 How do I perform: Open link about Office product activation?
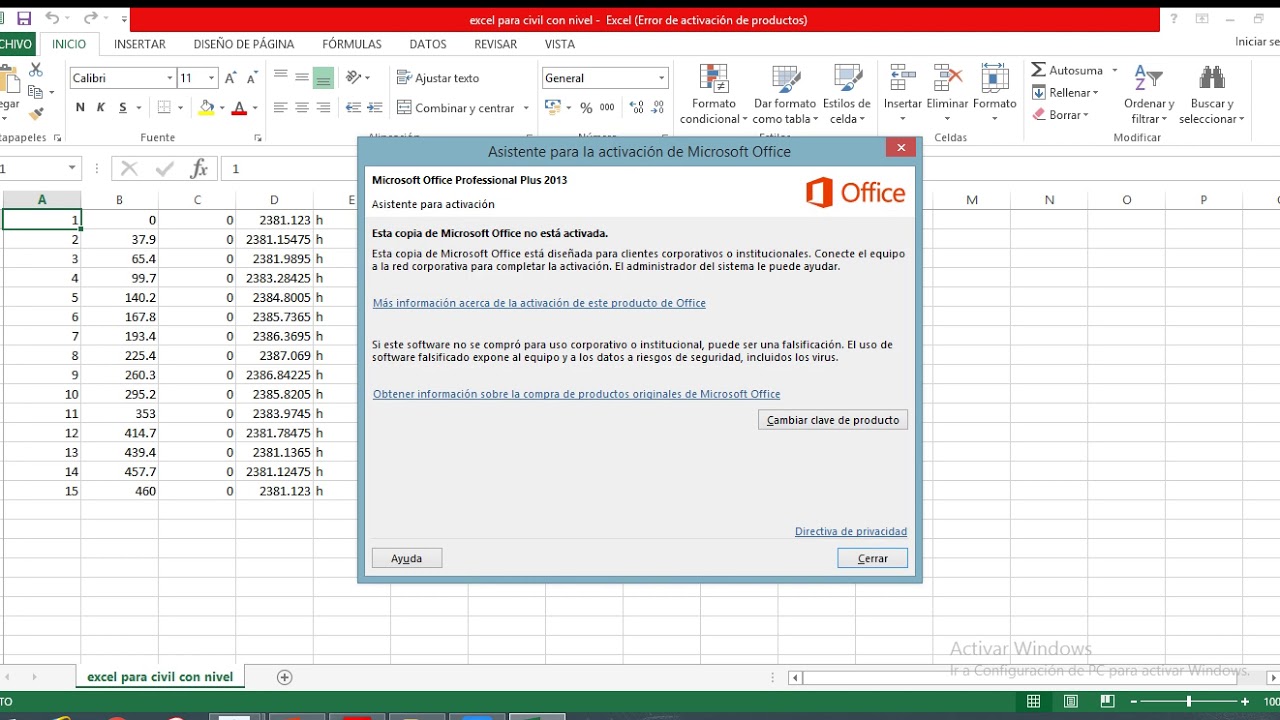pos(539,303)
